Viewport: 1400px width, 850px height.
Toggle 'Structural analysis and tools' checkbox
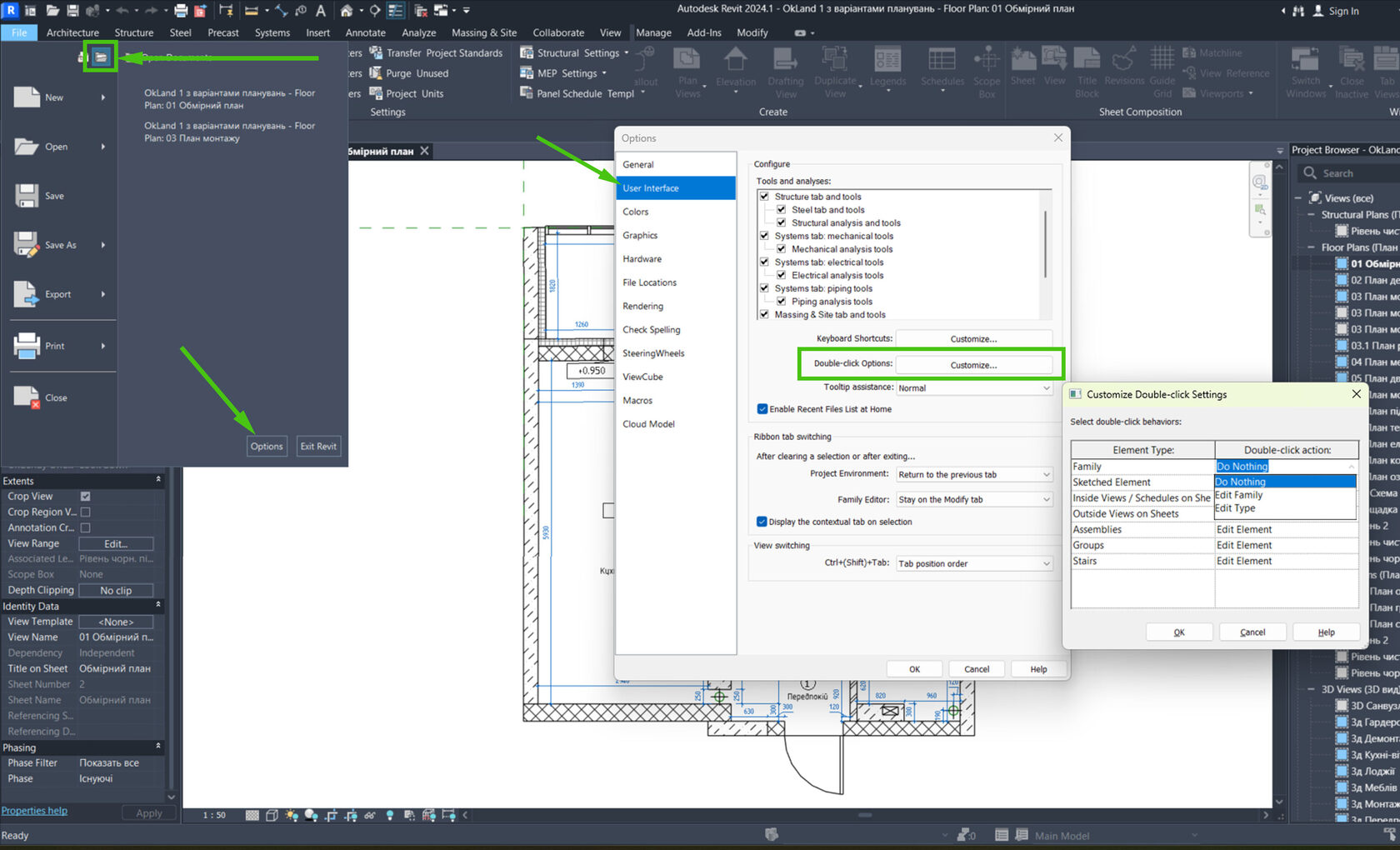[781, 222]
